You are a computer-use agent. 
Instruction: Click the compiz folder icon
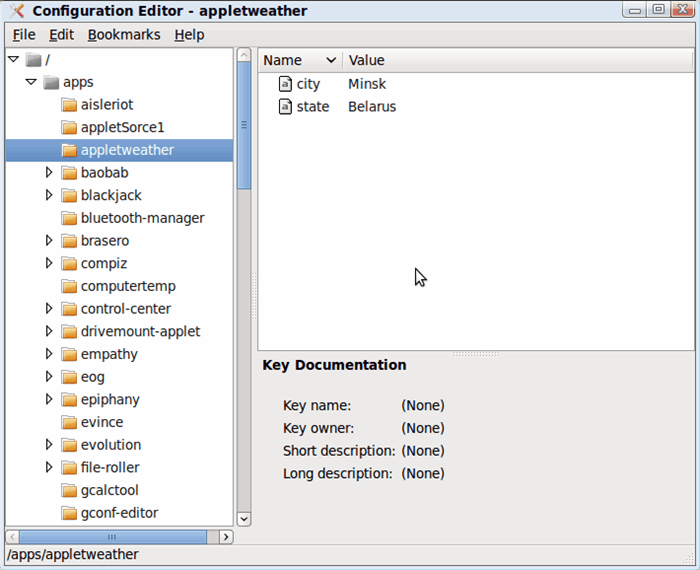(69, 264)
